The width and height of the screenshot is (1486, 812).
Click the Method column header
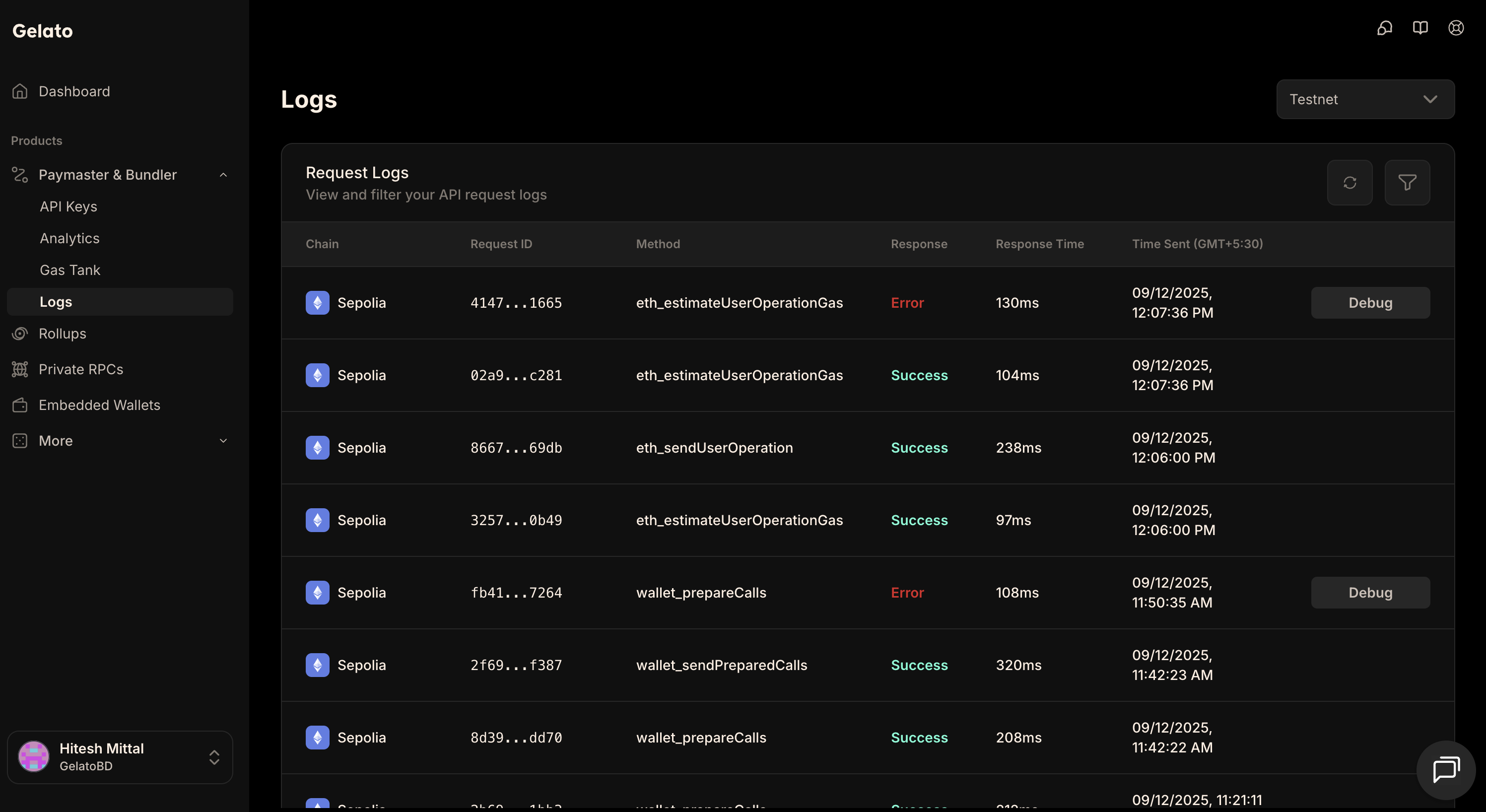[x=658, y=244]
